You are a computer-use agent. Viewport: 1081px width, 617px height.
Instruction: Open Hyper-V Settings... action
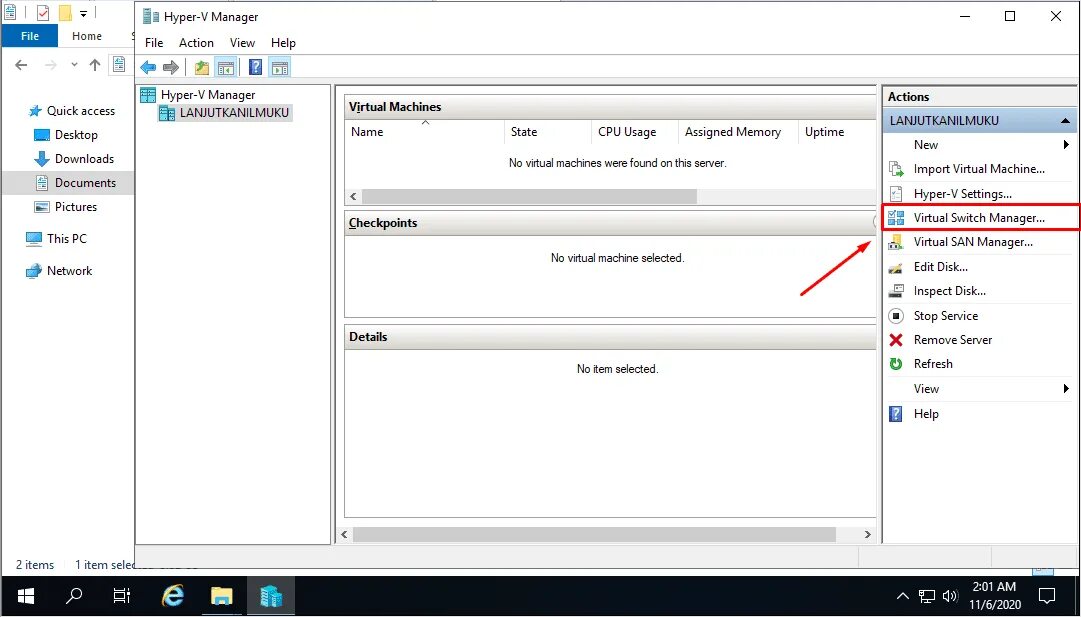962,194
